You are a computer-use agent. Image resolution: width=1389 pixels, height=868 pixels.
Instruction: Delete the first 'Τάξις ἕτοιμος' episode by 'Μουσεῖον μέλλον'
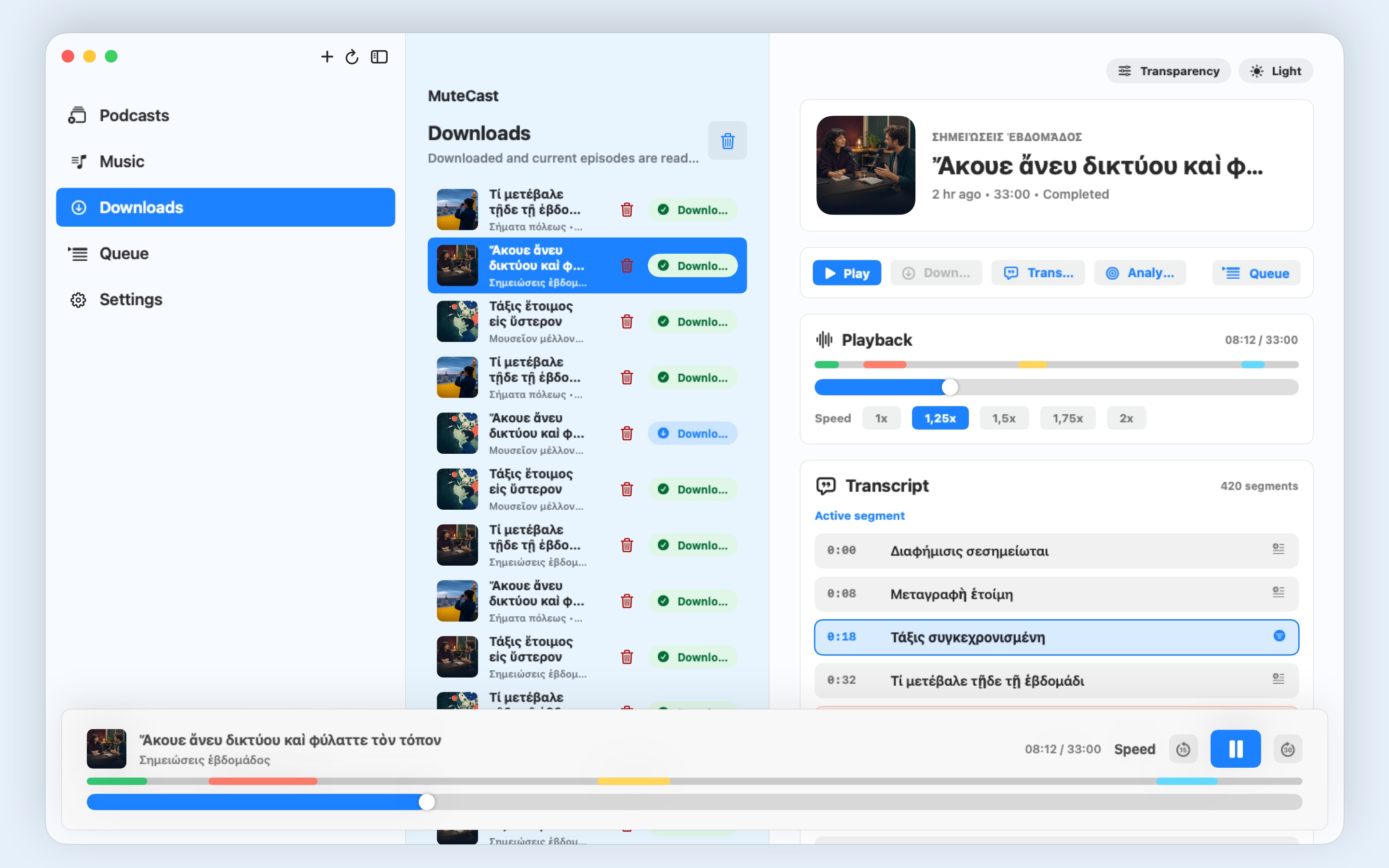pyautogui.click(x=627, y=322)
